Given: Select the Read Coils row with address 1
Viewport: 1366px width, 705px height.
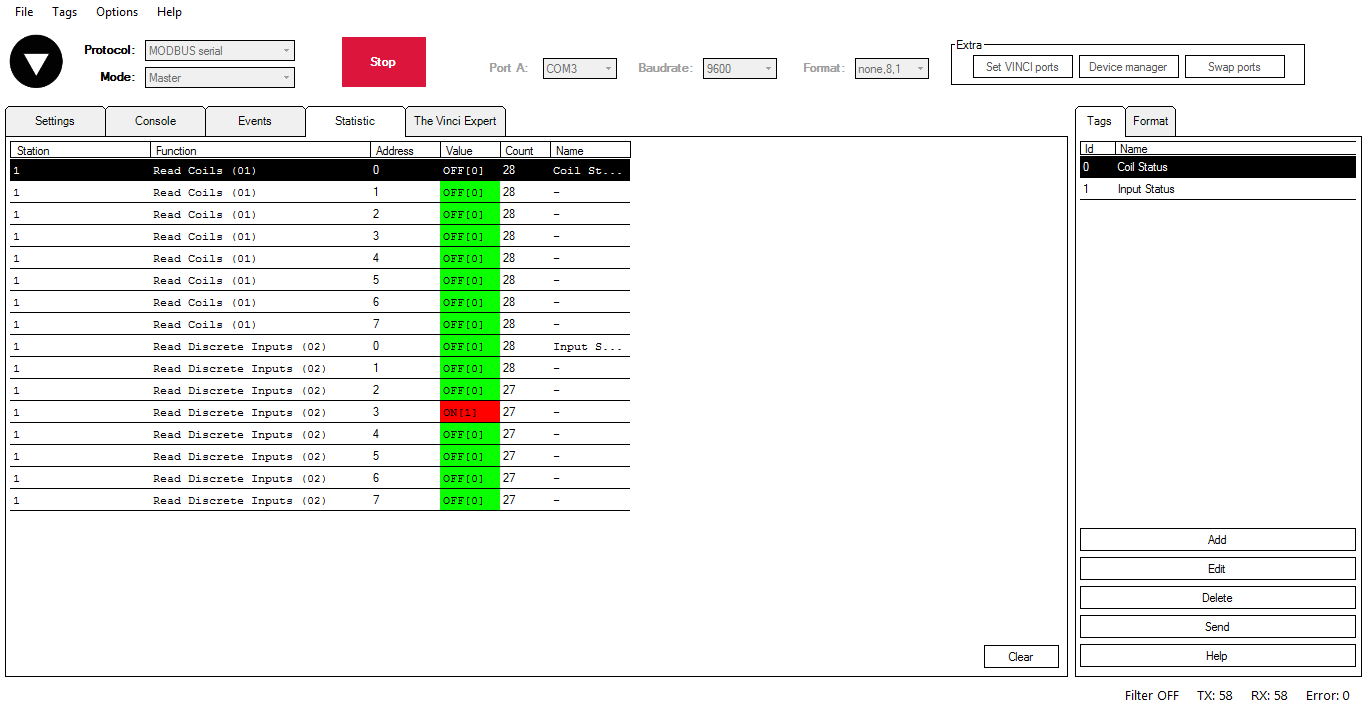Looking at the screenshot, I should pyautogui.click(x=320, y=192).
